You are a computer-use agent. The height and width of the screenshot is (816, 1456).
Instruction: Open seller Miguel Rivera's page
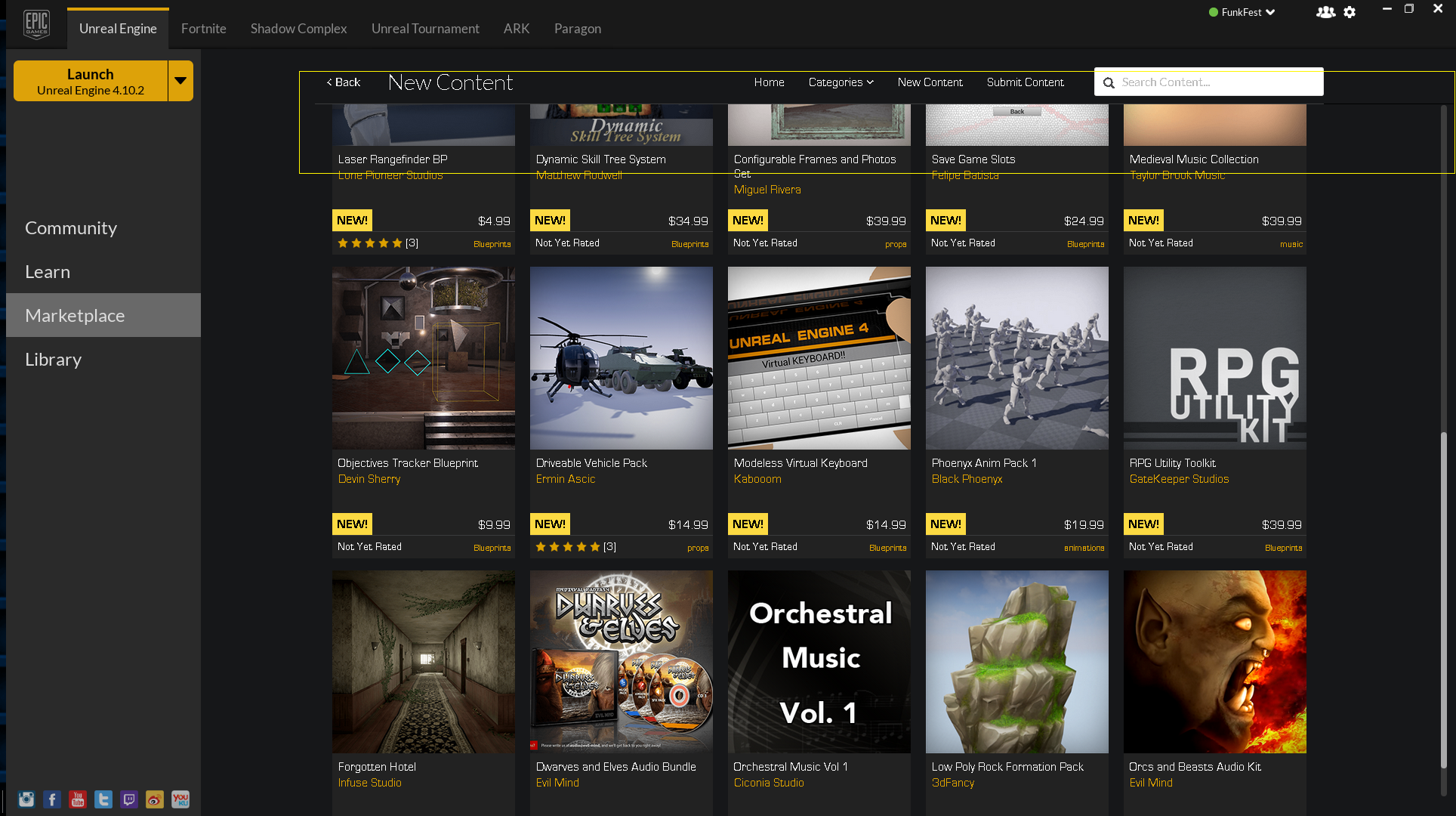767,190
